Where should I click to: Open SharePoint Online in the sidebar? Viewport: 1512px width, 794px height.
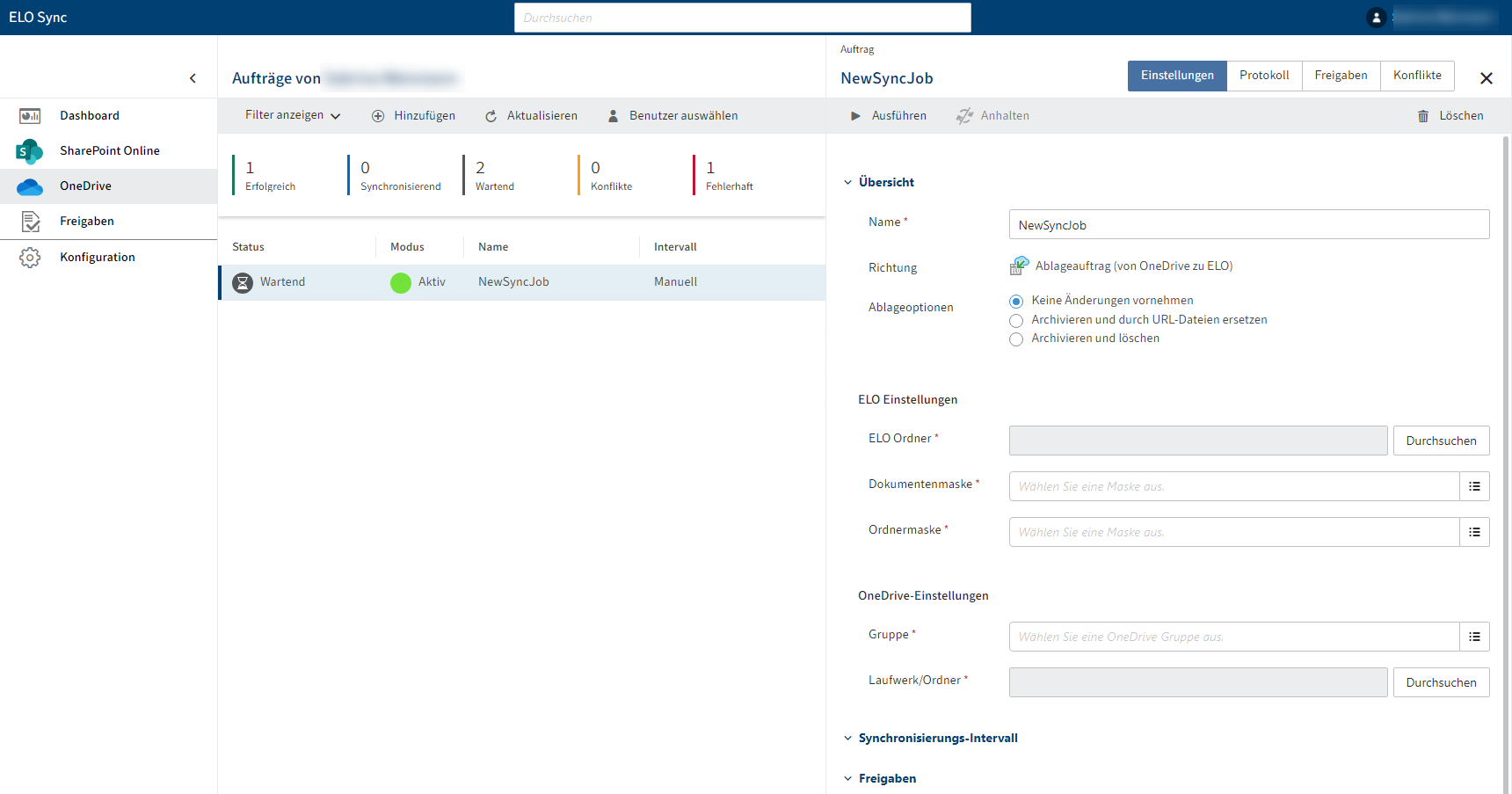(108, 150)
